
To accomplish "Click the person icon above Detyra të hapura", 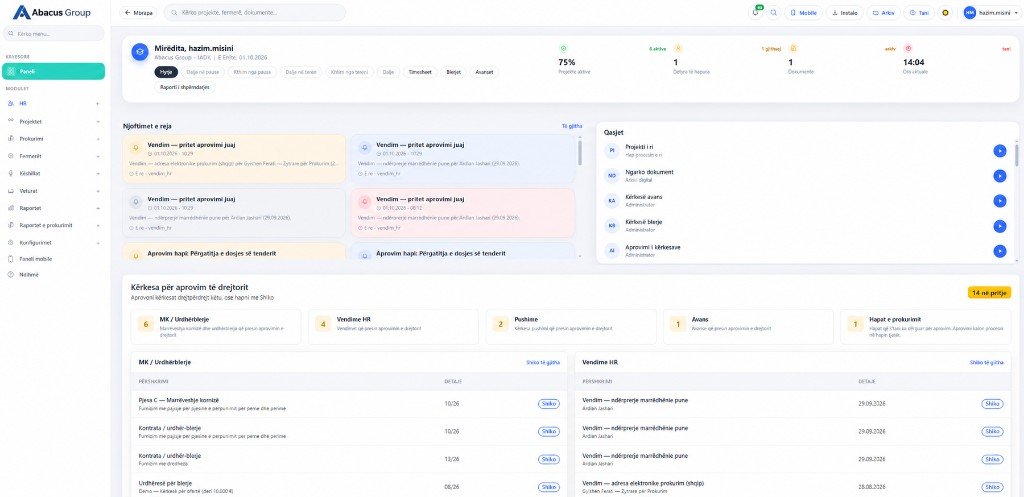I will [678, 48].
